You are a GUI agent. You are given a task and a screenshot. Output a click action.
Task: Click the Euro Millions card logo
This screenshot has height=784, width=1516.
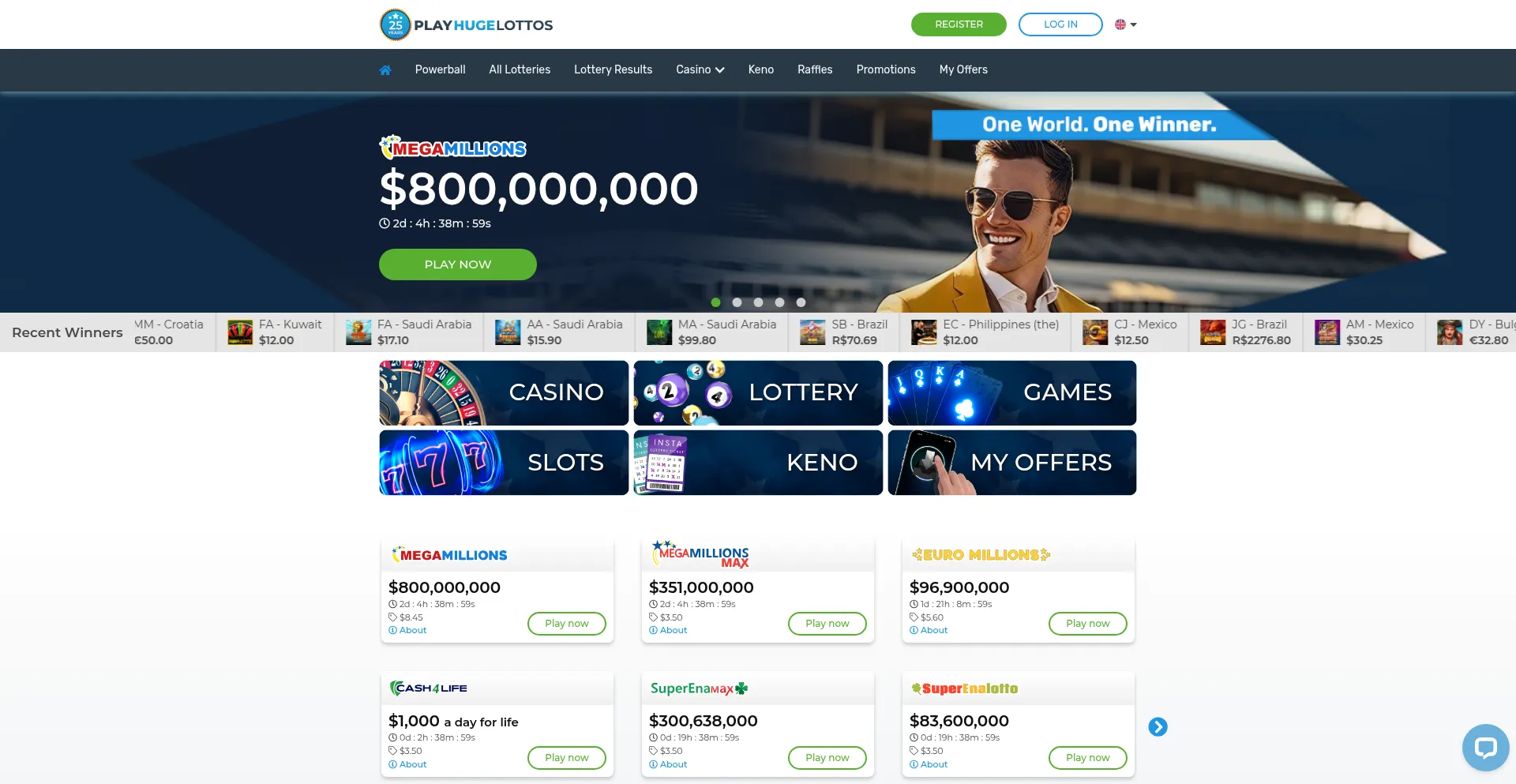(981, 555)
